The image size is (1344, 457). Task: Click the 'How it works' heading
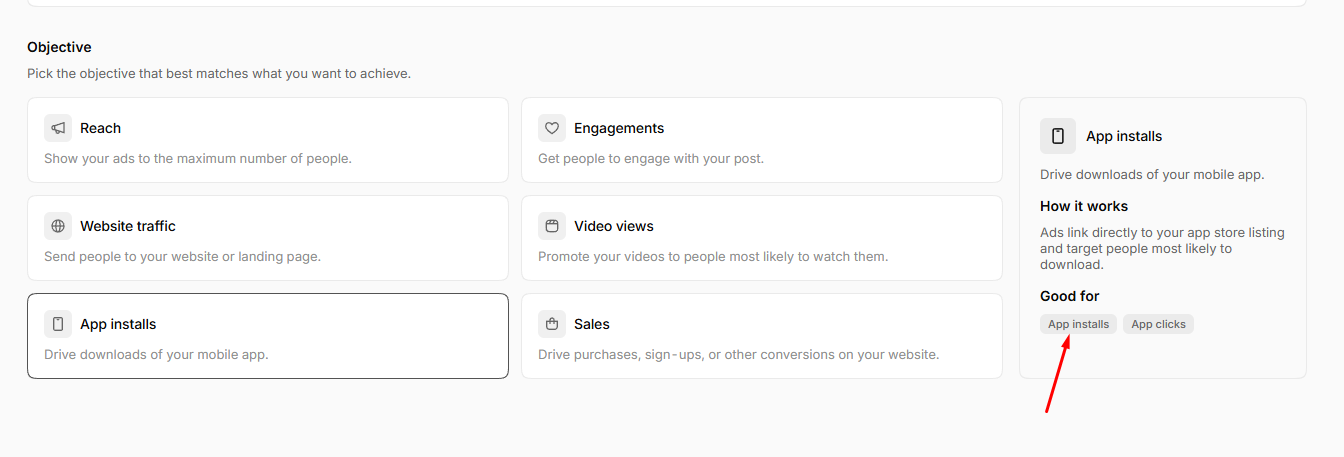[x=1084, y=206]
